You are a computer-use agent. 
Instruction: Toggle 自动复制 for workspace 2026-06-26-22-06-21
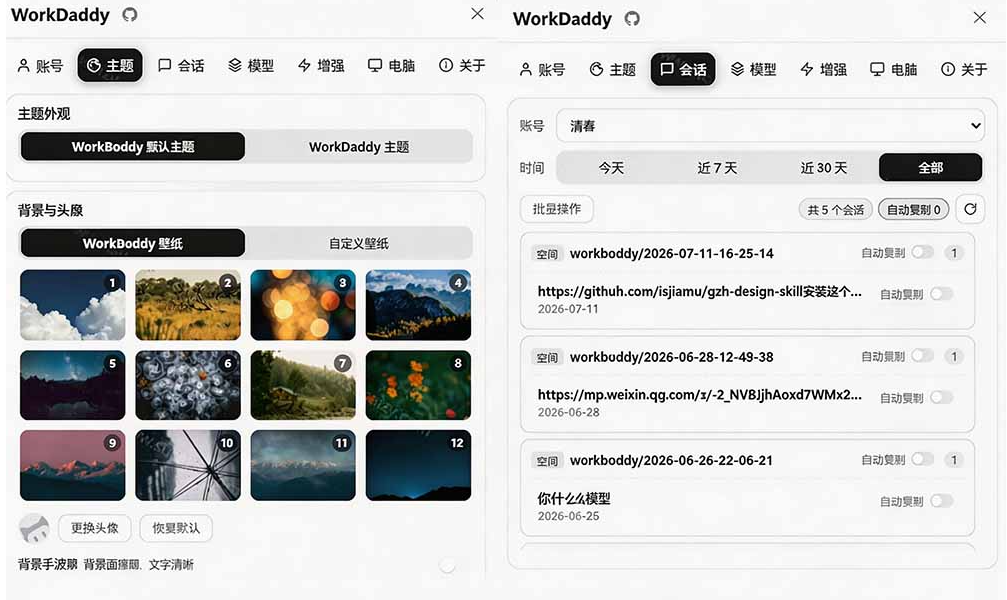pos(923,459)
